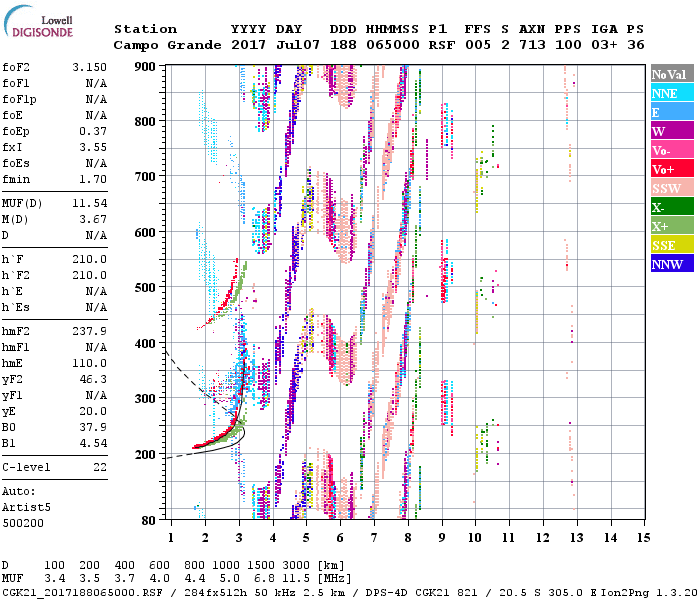Image resolution: width=700 pixels, height=600 pixels.
Task: Click the foF2 value 3.150
Action: 88,67
